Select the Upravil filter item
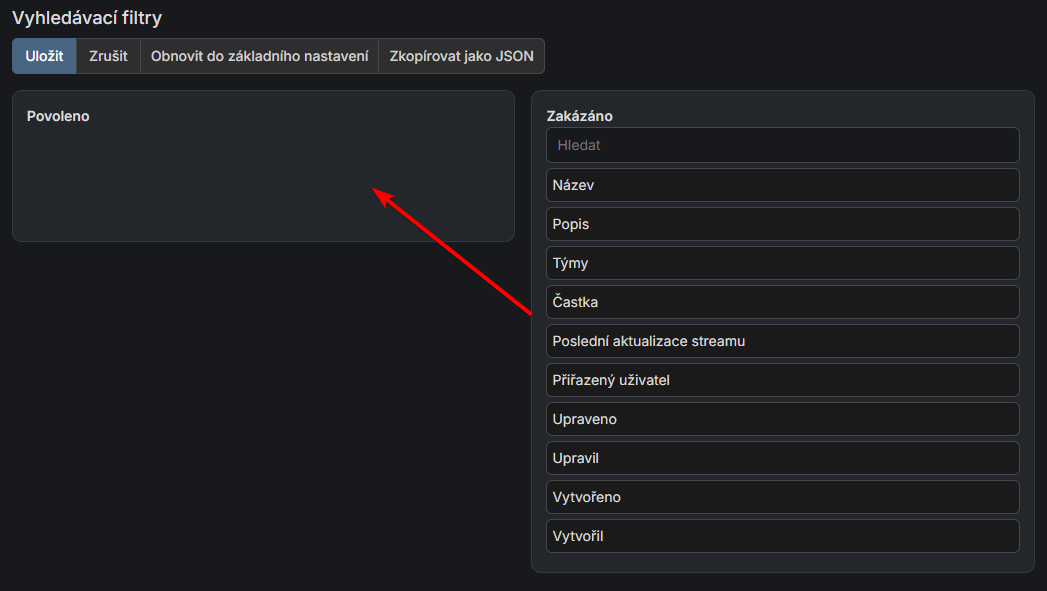 click(782, 457)
